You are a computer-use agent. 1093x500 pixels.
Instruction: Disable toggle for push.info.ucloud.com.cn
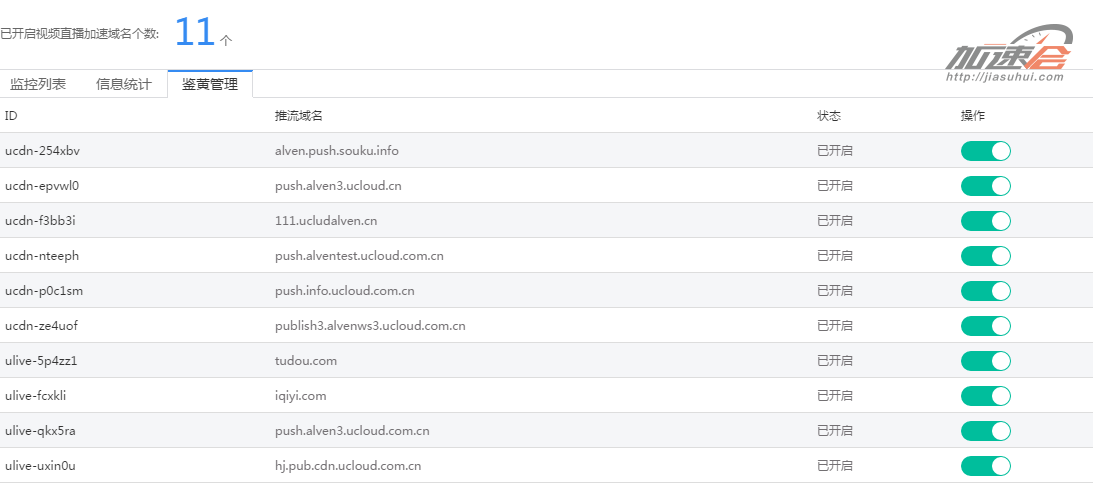click(x=985, y=291)
